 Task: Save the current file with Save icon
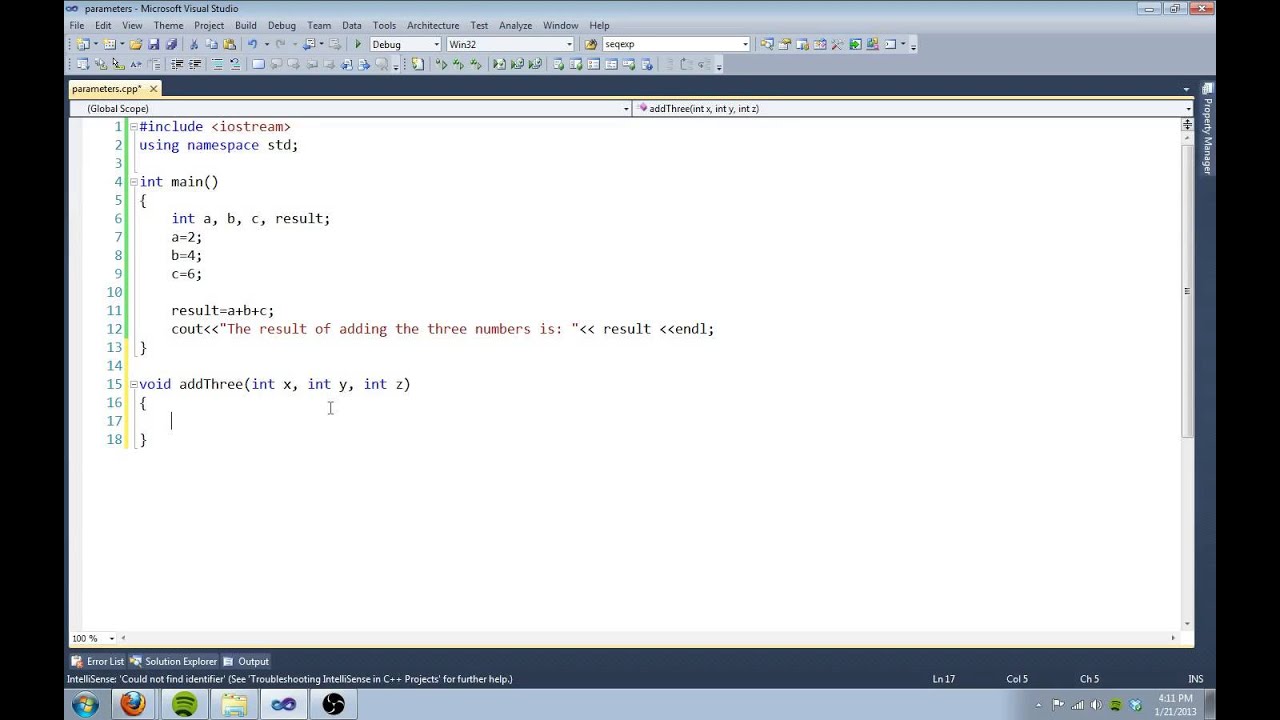[x=154, y=44]
